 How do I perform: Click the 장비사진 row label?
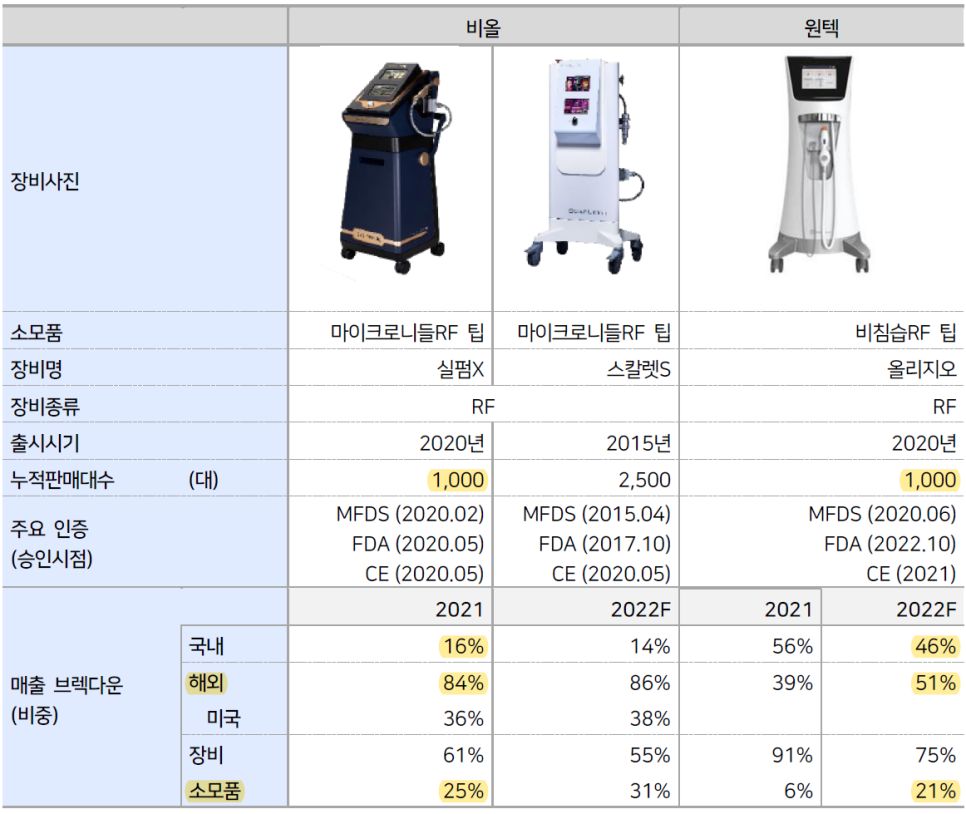point(44,181)
